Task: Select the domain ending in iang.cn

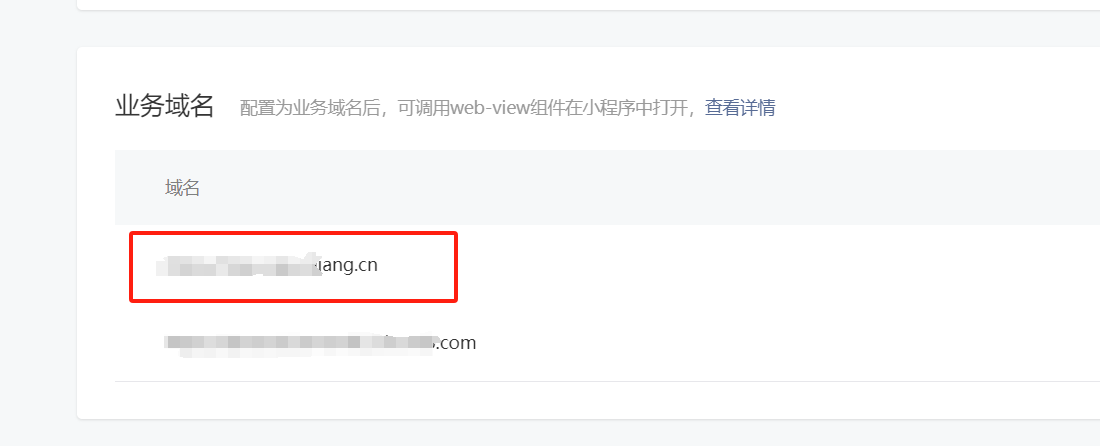Action: [267, 266]
